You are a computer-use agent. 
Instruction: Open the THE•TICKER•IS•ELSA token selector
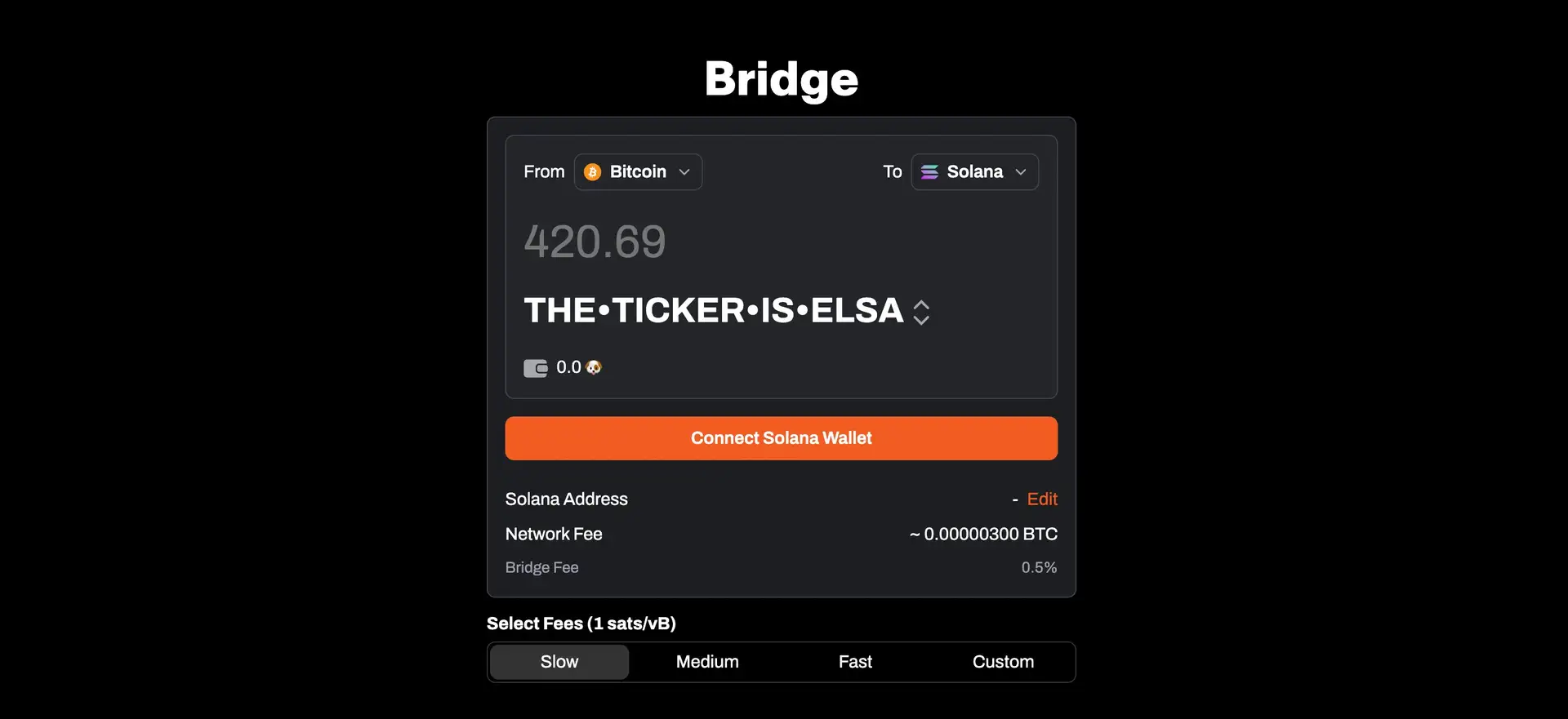[713, 311]
